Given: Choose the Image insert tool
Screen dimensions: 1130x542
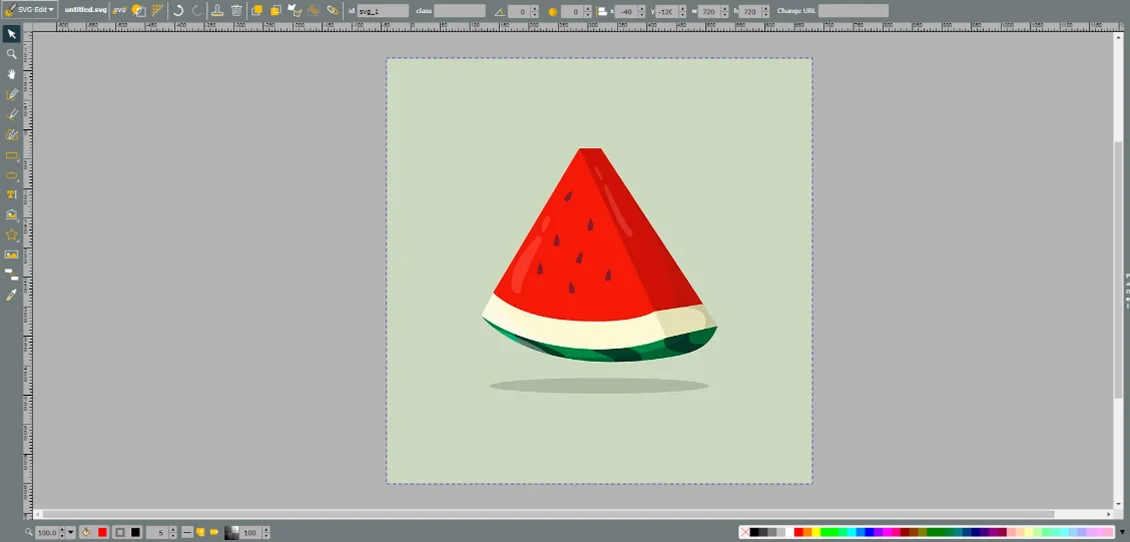Looking at the screenshot, I should 12,254.
